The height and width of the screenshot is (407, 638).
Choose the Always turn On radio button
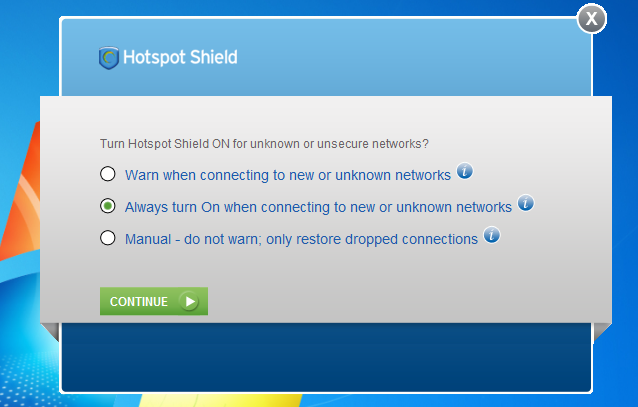click(108, 206)
